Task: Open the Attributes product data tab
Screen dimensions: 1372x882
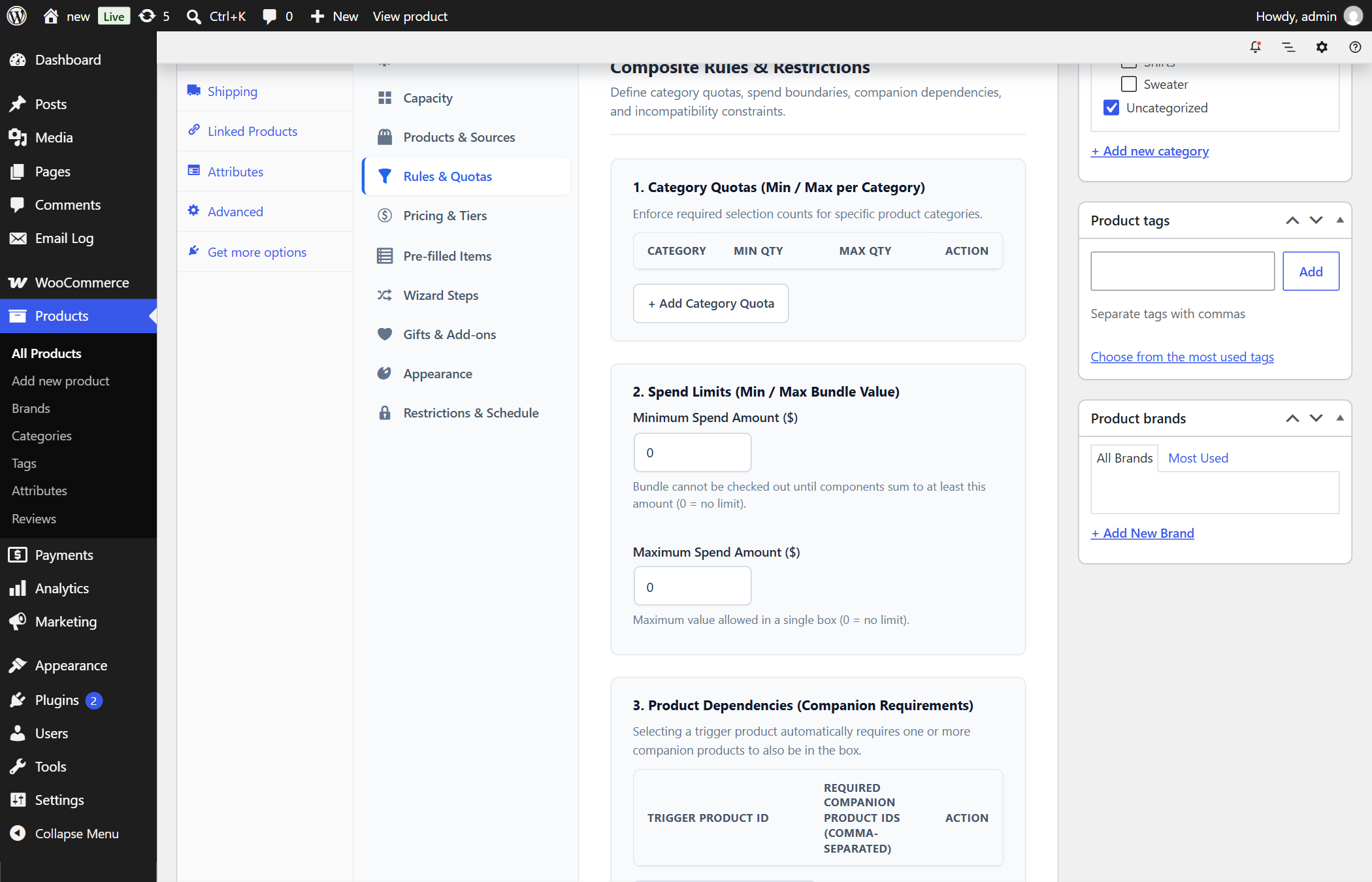Action: (x=265, y=172)
